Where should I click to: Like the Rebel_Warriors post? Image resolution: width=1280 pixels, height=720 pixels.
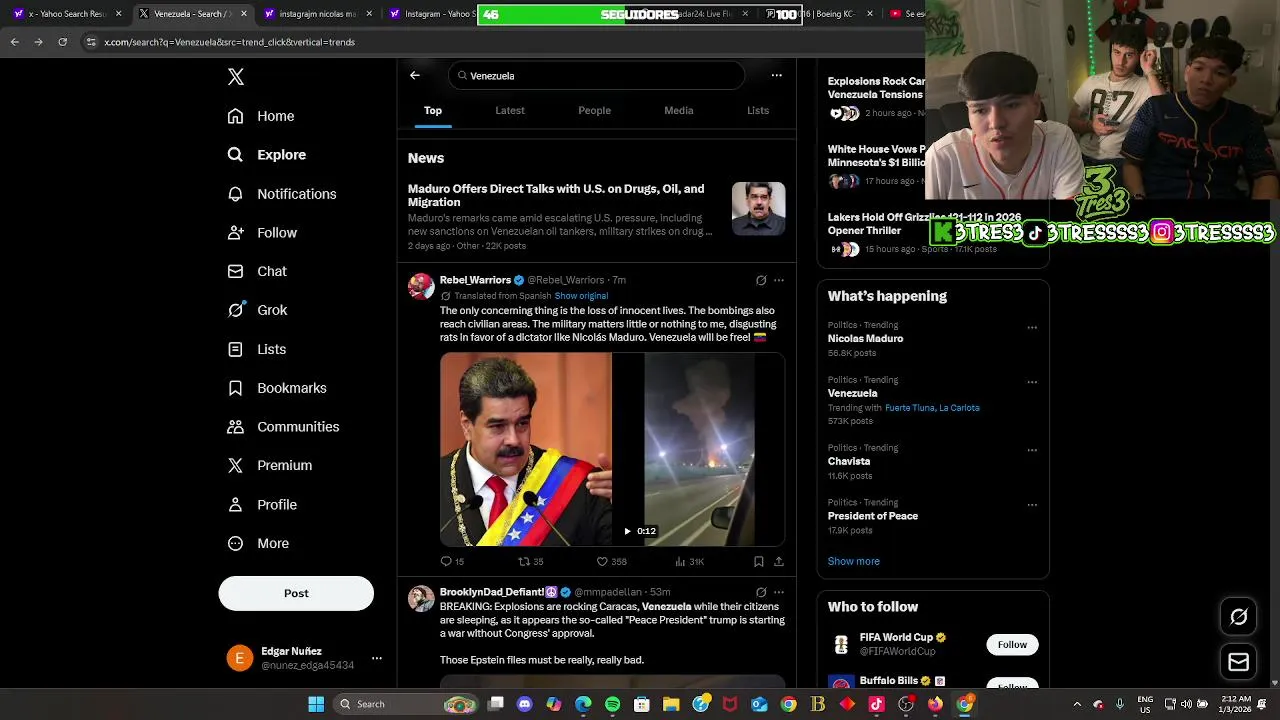pyautogui.click(x=612, y=561)
